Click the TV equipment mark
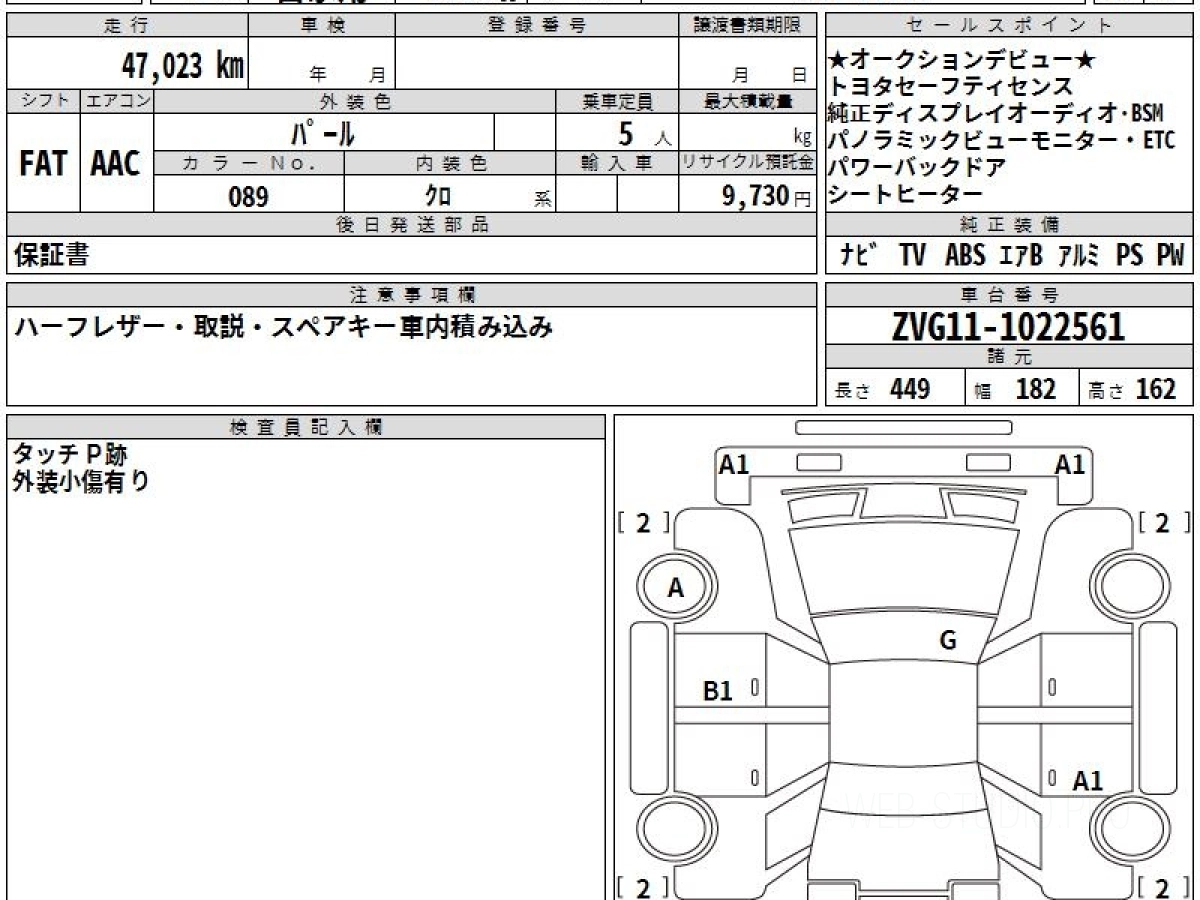The height and width of the screenshot is (900, 1200). [x=912, y=256]
